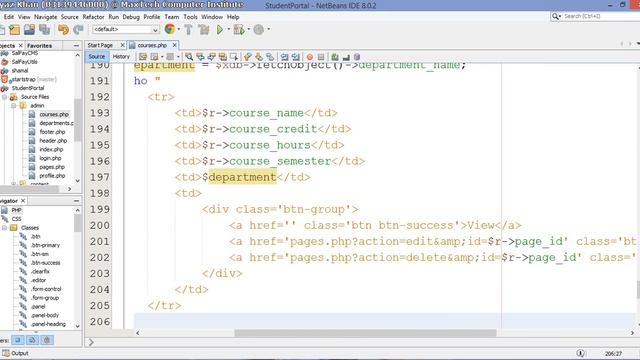The width and height of the screenshot is (640, 360).
Task: Shift line right in editor toolbar
Action: pyautogui.click(x=296, y=57)
